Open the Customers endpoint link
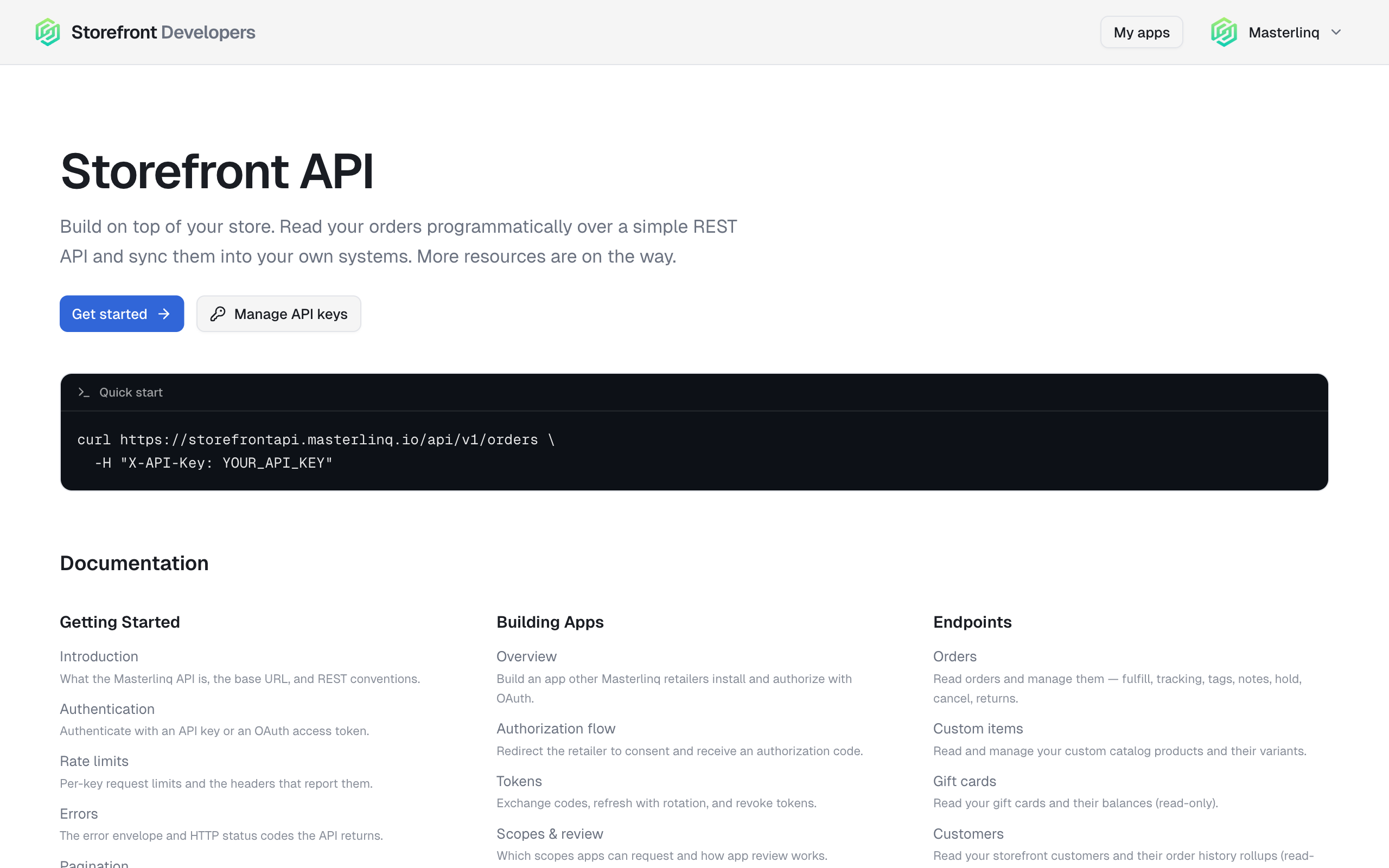 pos(968,834)
